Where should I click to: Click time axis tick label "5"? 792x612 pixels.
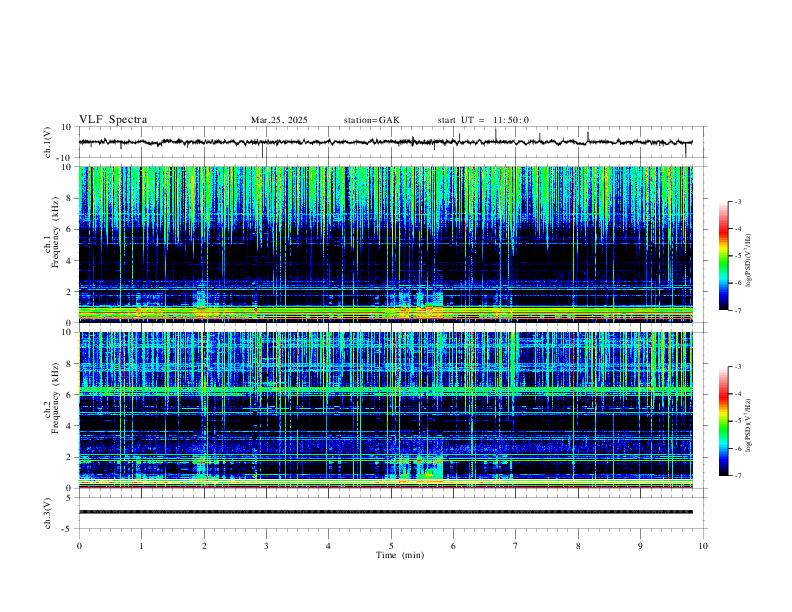click(x=391, y=546)
